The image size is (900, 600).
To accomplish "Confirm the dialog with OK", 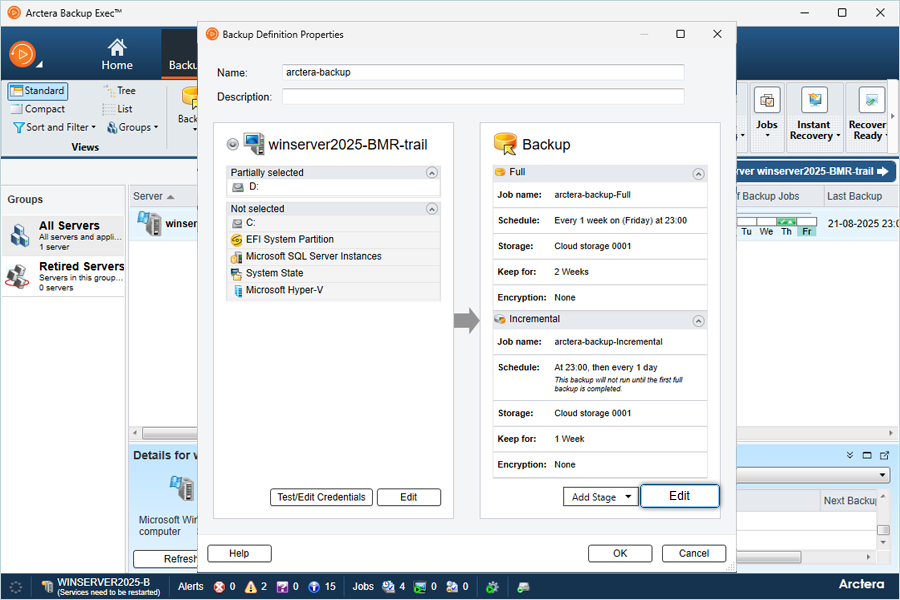I will click(620, 553).
